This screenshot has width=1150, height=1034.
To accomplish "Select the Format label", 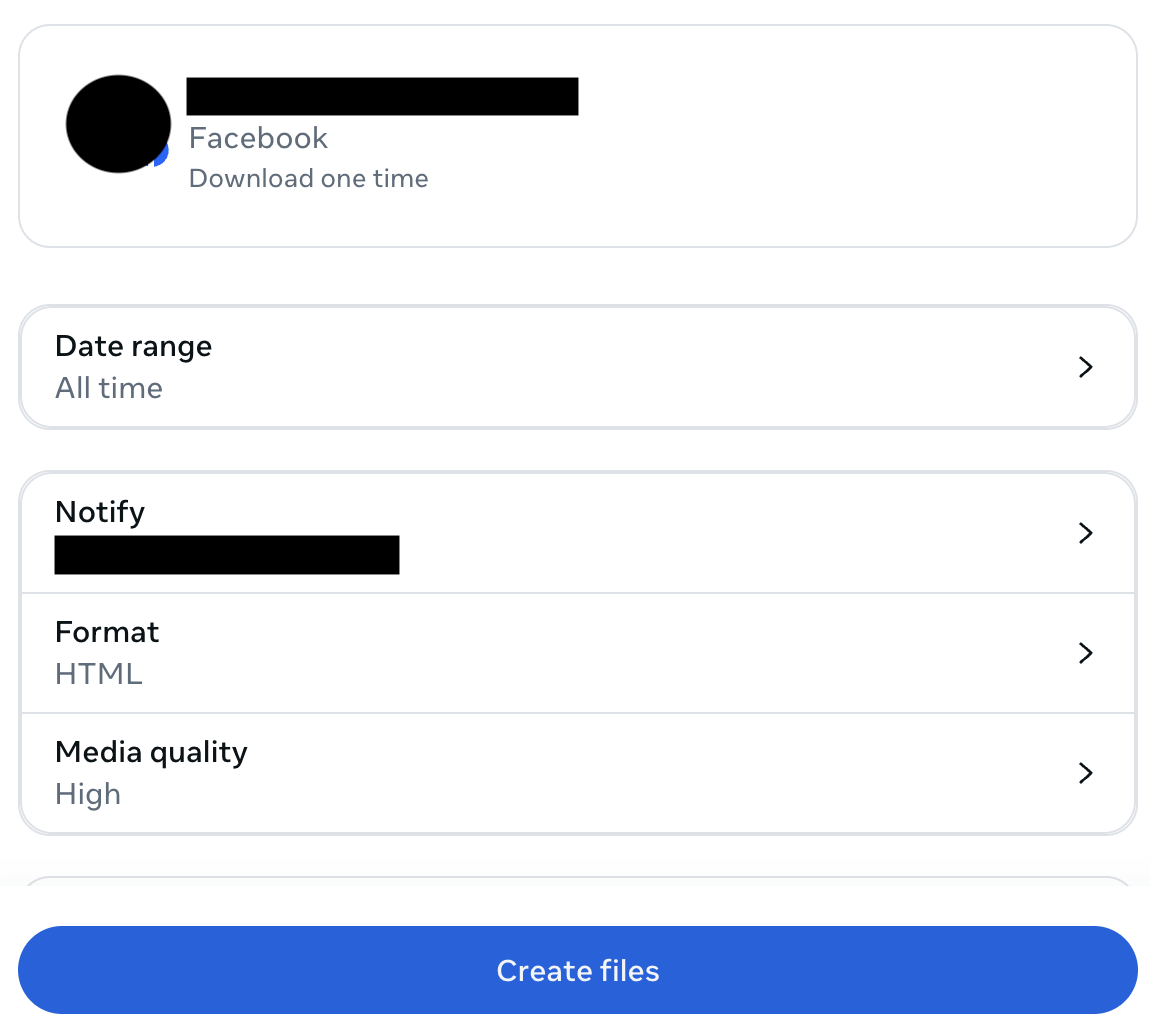I will point(107,632).
